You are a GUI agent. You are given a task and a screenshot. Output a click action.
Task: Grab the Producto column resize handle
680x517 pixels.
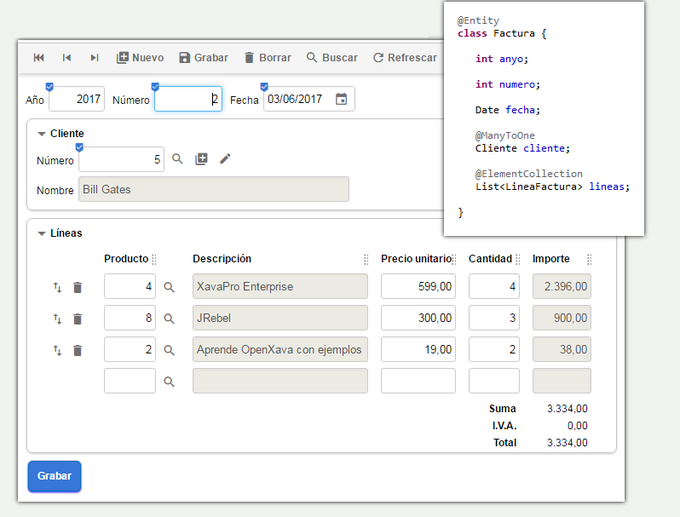(154, 259)
